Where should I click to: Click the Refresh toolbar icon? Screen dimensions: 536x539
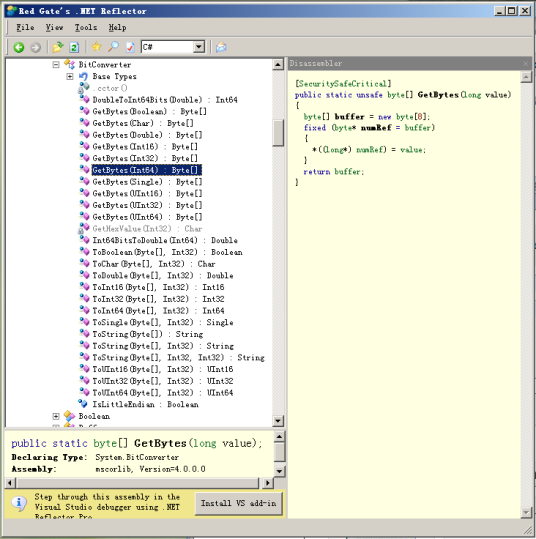click(74, 47)
